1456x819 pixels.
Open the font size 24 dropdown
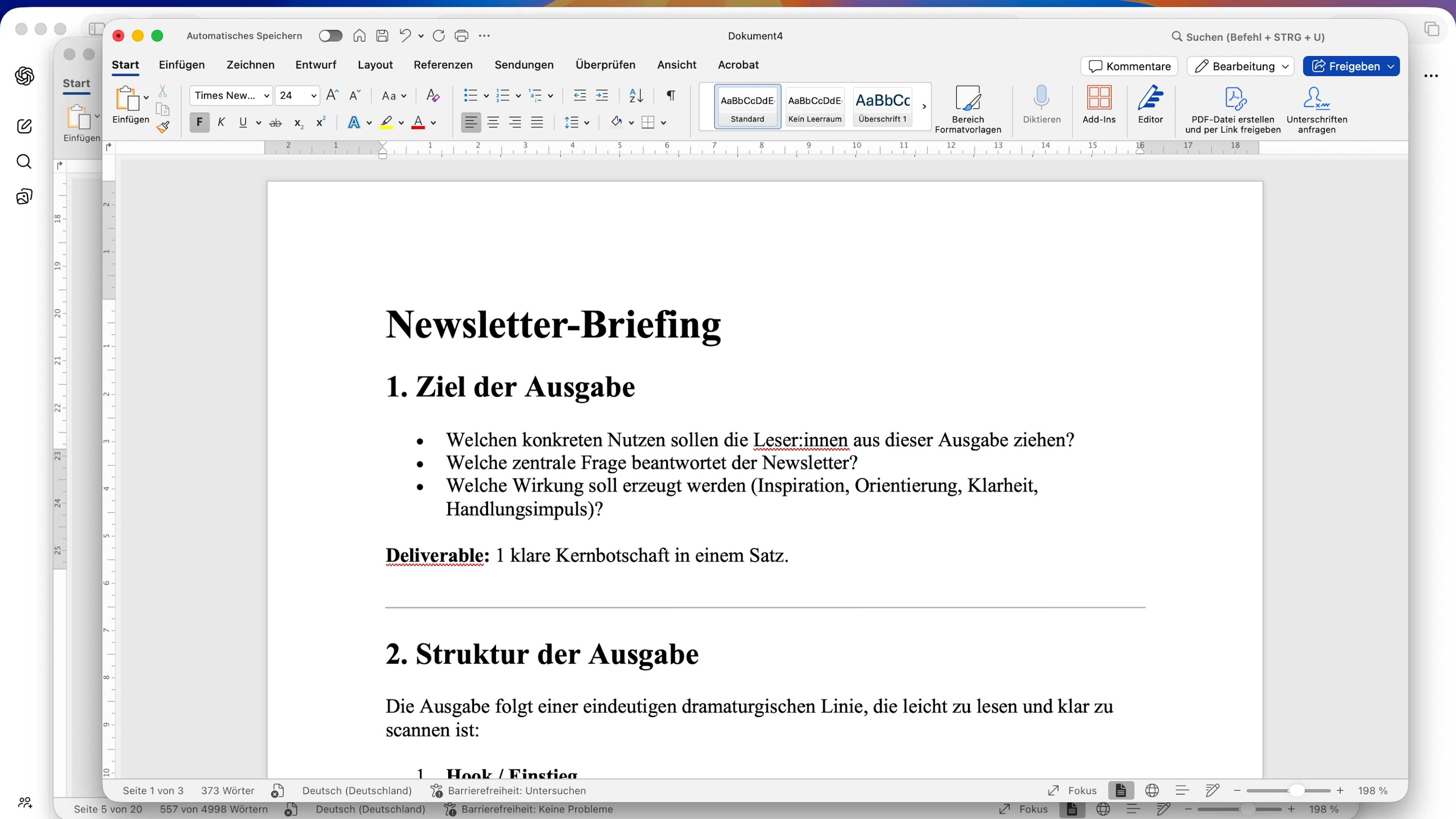pos(313,96)
